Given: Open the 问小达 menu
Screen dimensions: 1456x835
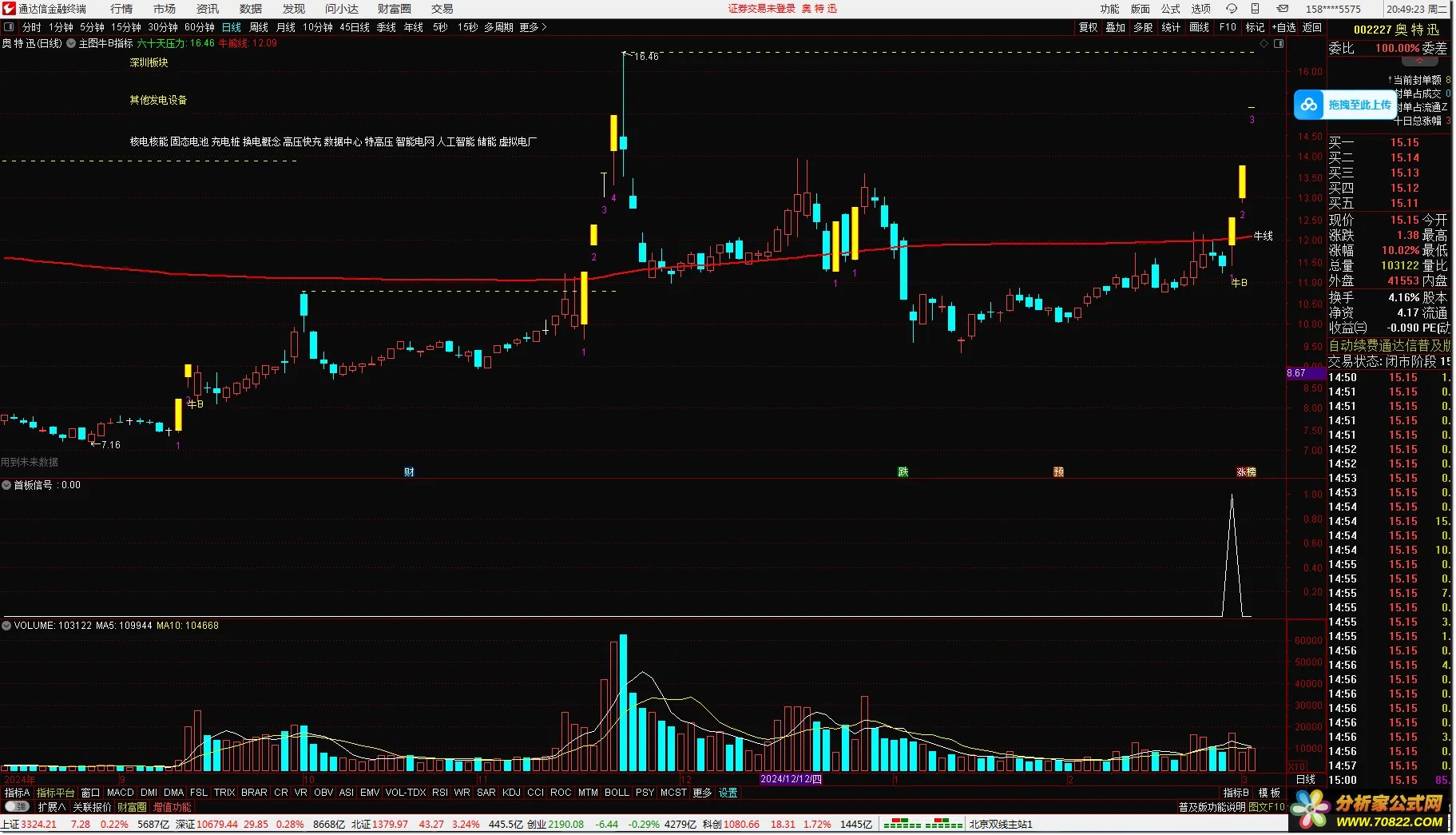Looking at the screenshot, I should click(342, 9).
